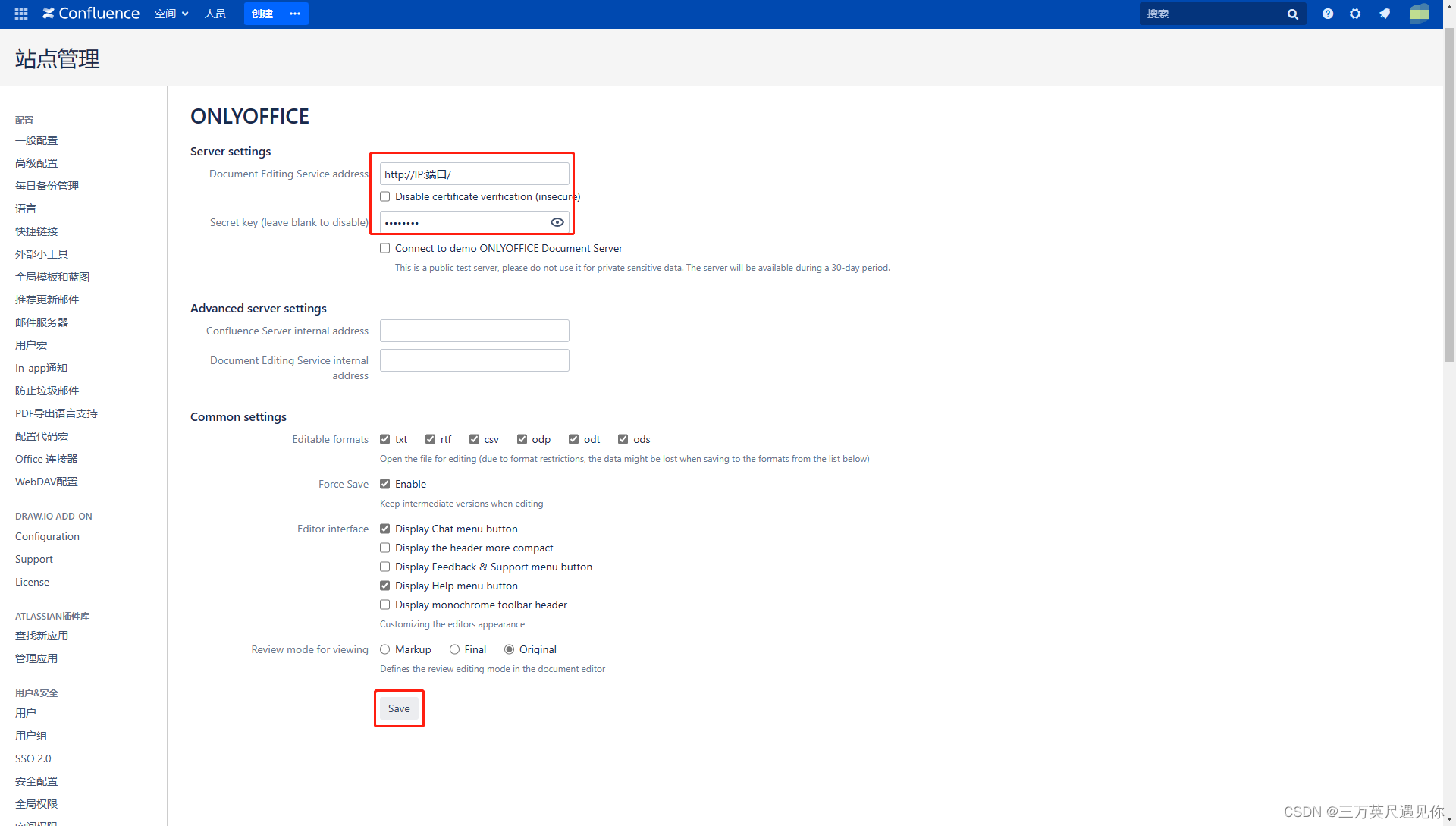Click the search magnifier icon

point(1292,14)
